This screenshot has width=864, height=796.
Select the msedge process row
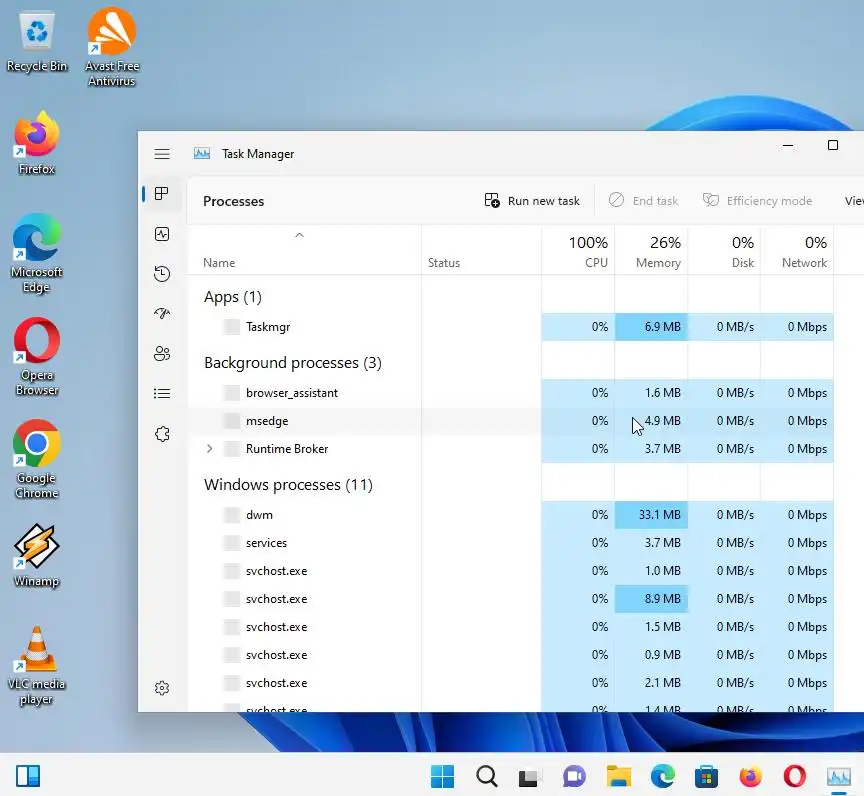coord(510,421)
